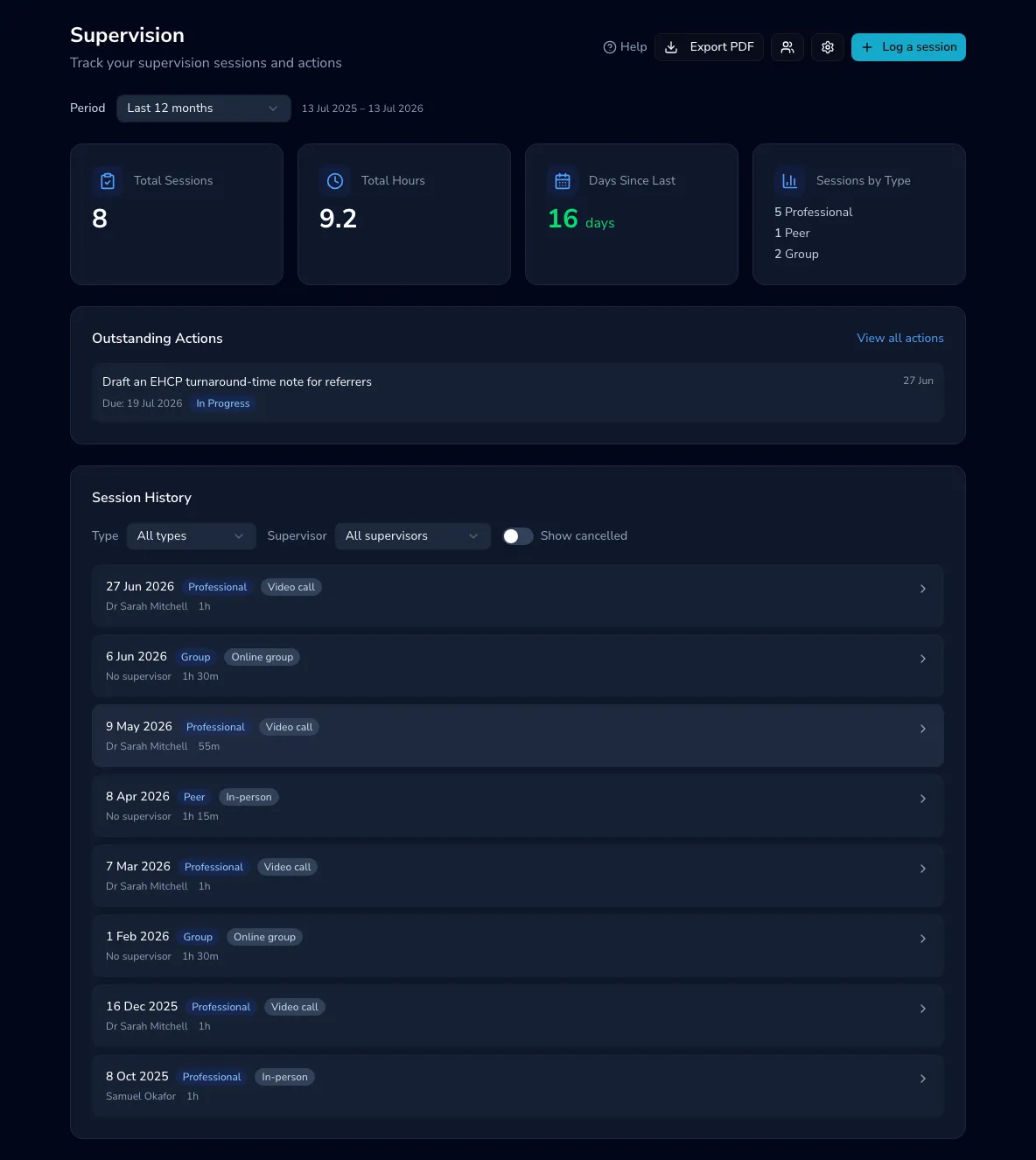
Task: Click the clock icon on Total Hours card
Action: (x=335, y=181)
